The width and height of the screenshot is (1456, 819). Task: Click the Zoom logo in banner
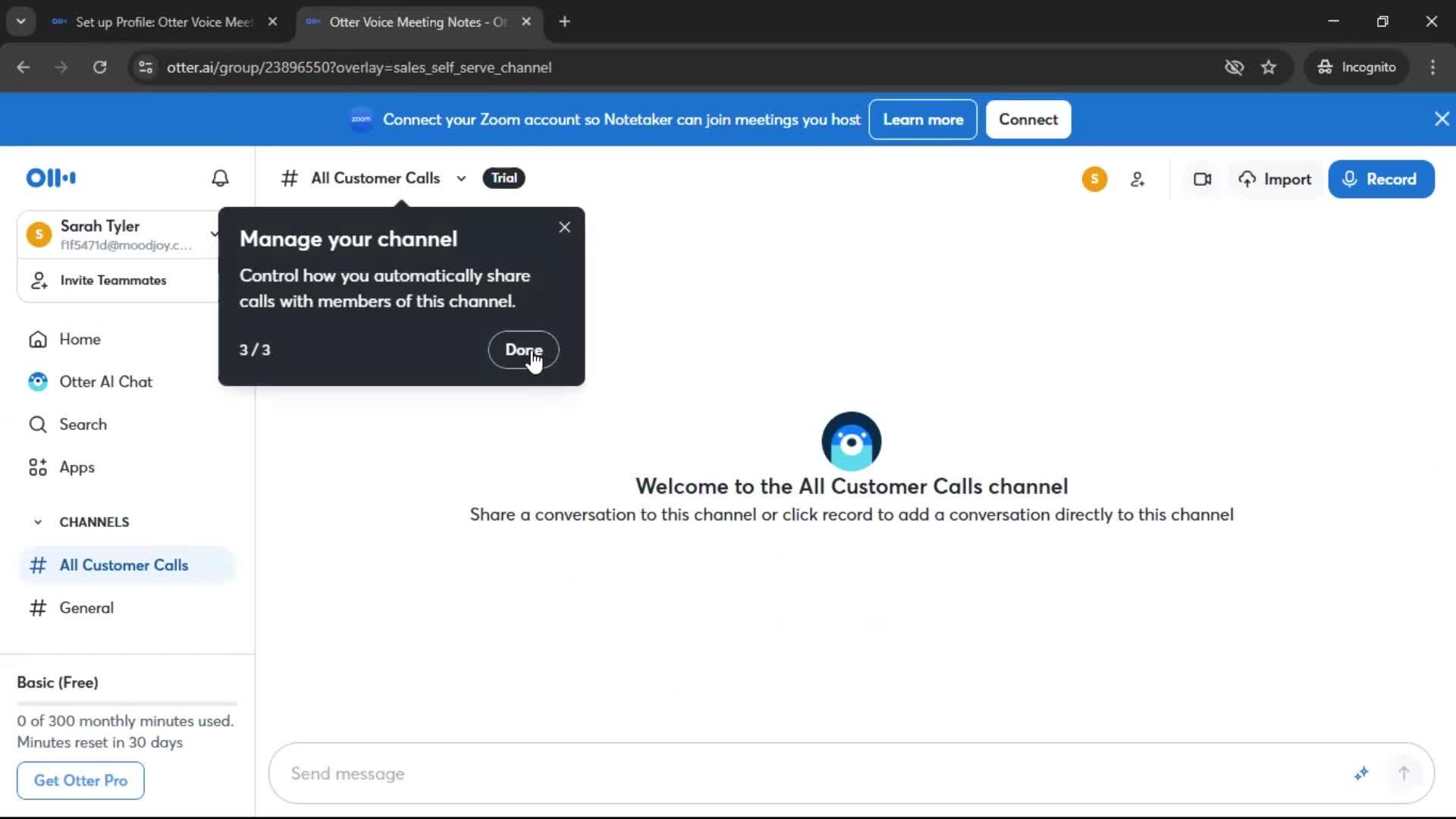(361, 119)
